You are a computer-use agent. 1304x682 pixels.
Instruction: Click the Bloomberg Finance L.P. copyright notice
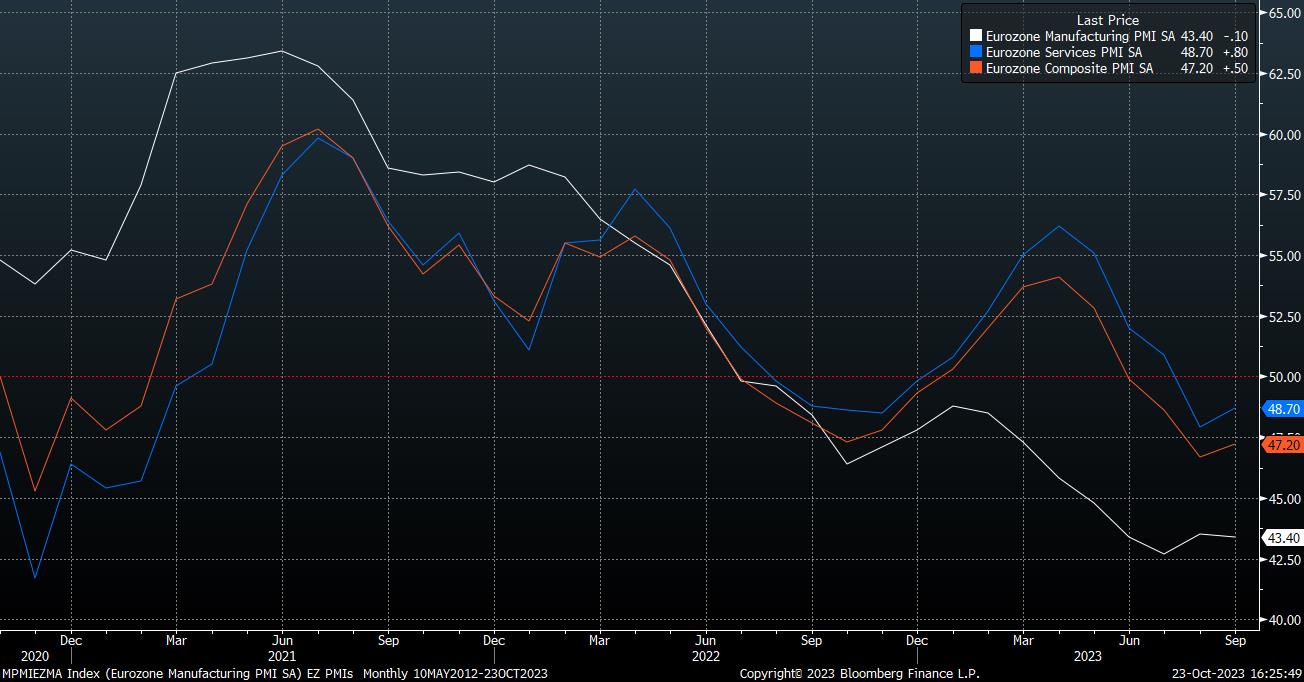pyautogui.click(x=859, y=673)
